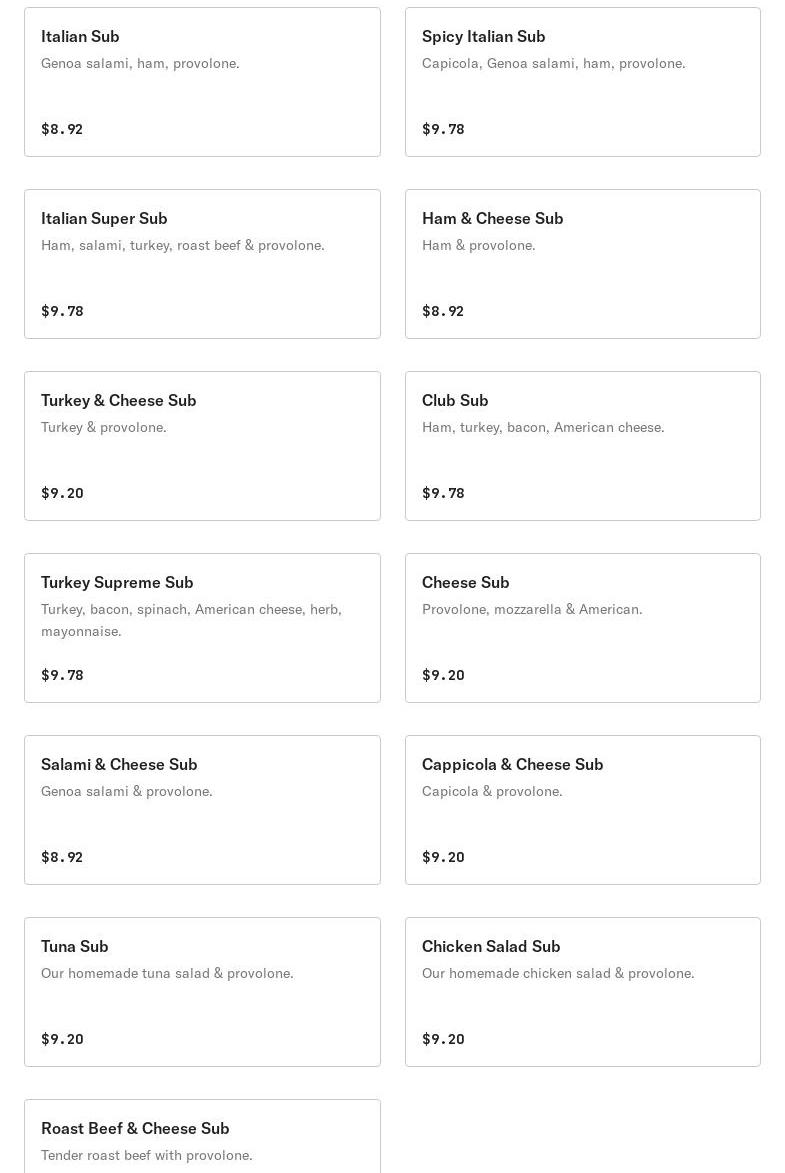Select the Spicy Italian Sub card
This screenshot has height=1173, width=785.
coord(583,82)
